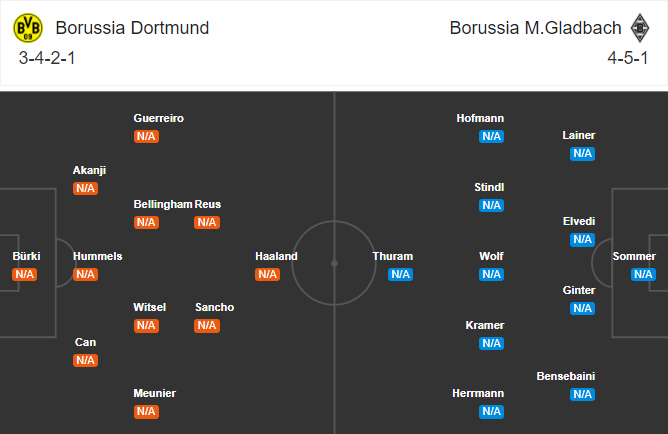The width and height of the screenshot is (668, 434).
Task: Select Lainer's blue N/A rating badge
Action: tap(582, 153)
